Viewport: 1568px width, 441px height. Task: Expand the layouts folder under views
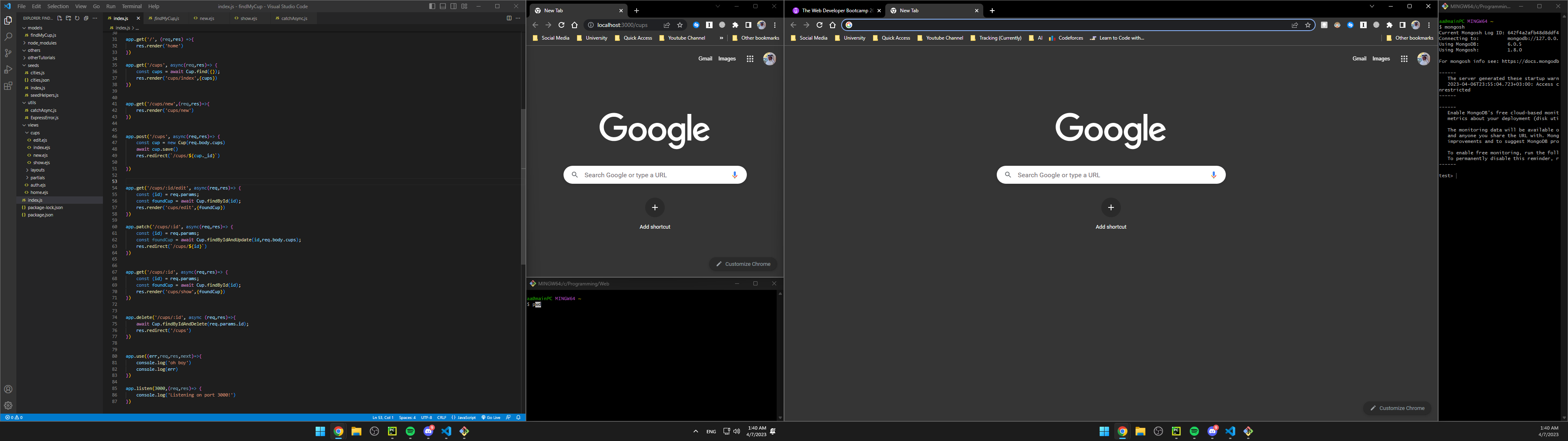38,170
